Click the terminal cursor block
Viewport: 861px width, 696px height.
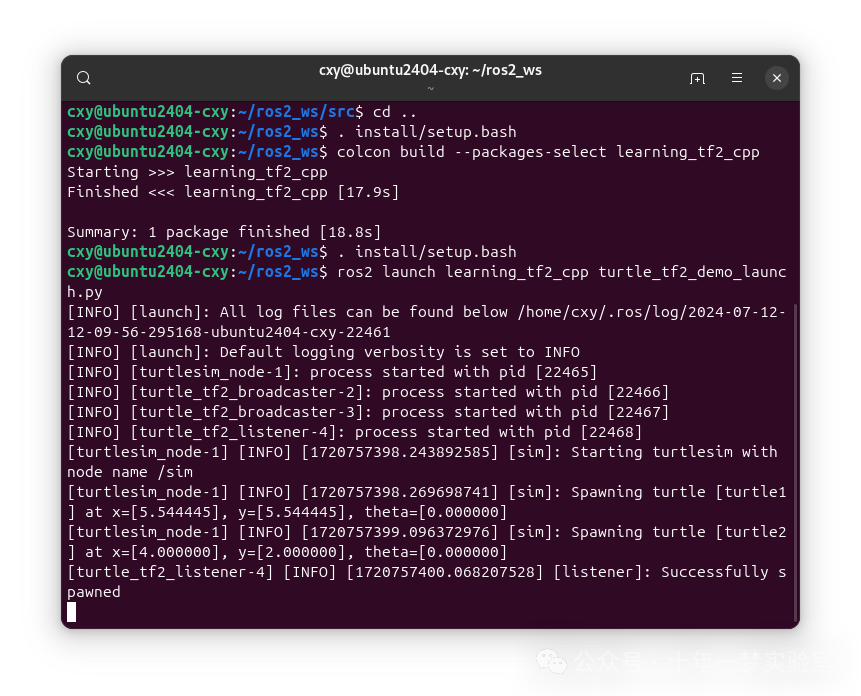[x=71, y=612]
